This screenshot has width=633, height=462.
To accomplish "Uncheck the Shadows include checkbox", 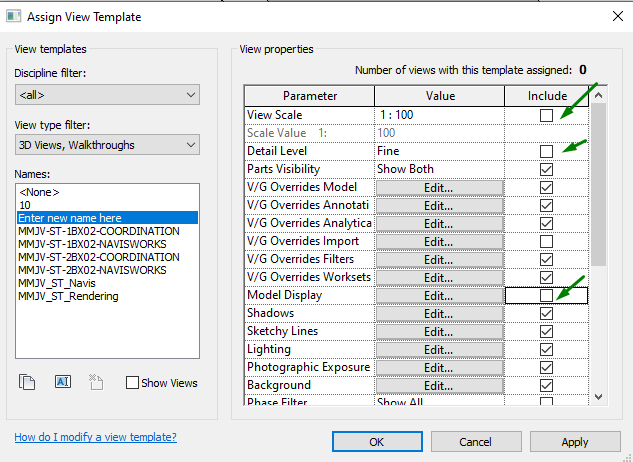I will (546, 313).
